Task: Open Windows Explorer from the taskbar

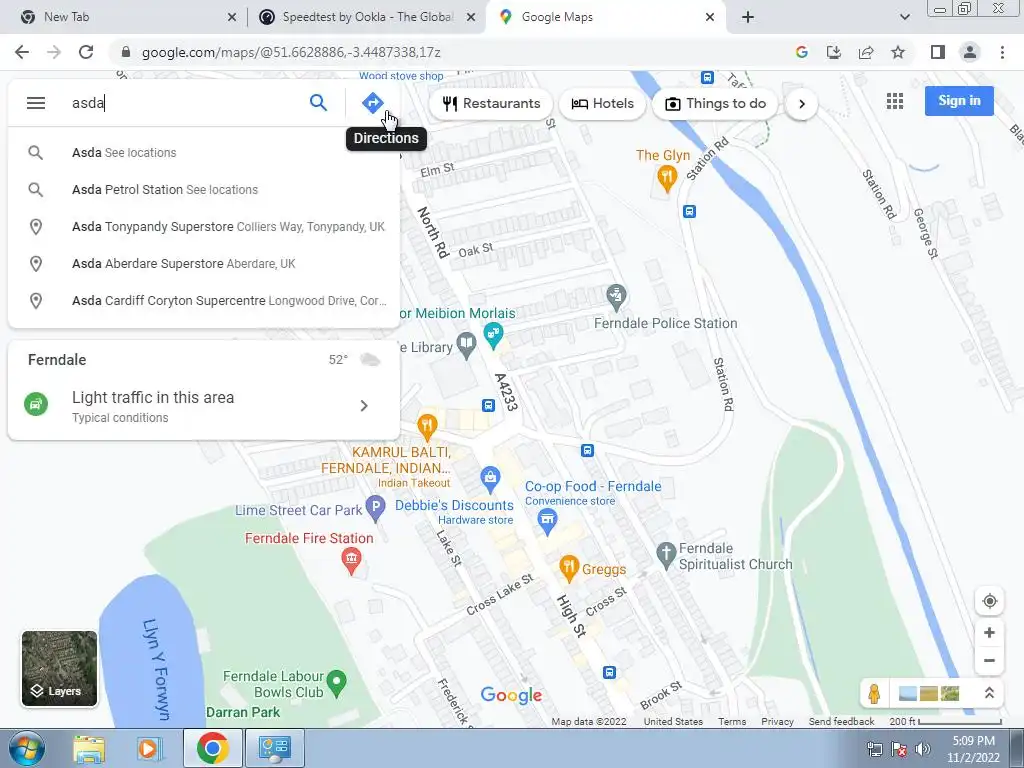Action: tap(88, 749)
